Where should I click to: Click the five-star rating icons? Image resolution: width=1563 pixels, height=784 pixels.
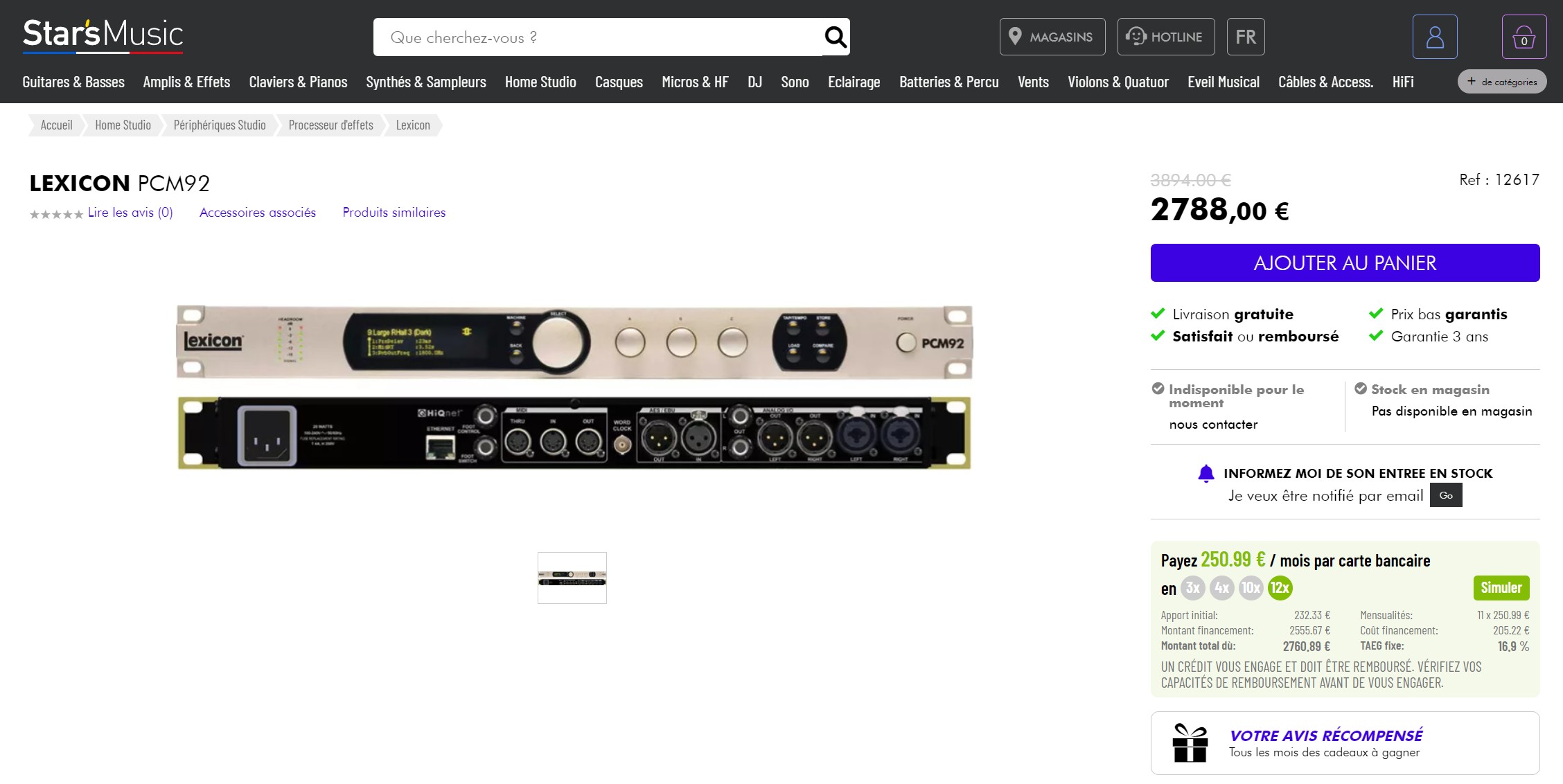click(56, 214)
